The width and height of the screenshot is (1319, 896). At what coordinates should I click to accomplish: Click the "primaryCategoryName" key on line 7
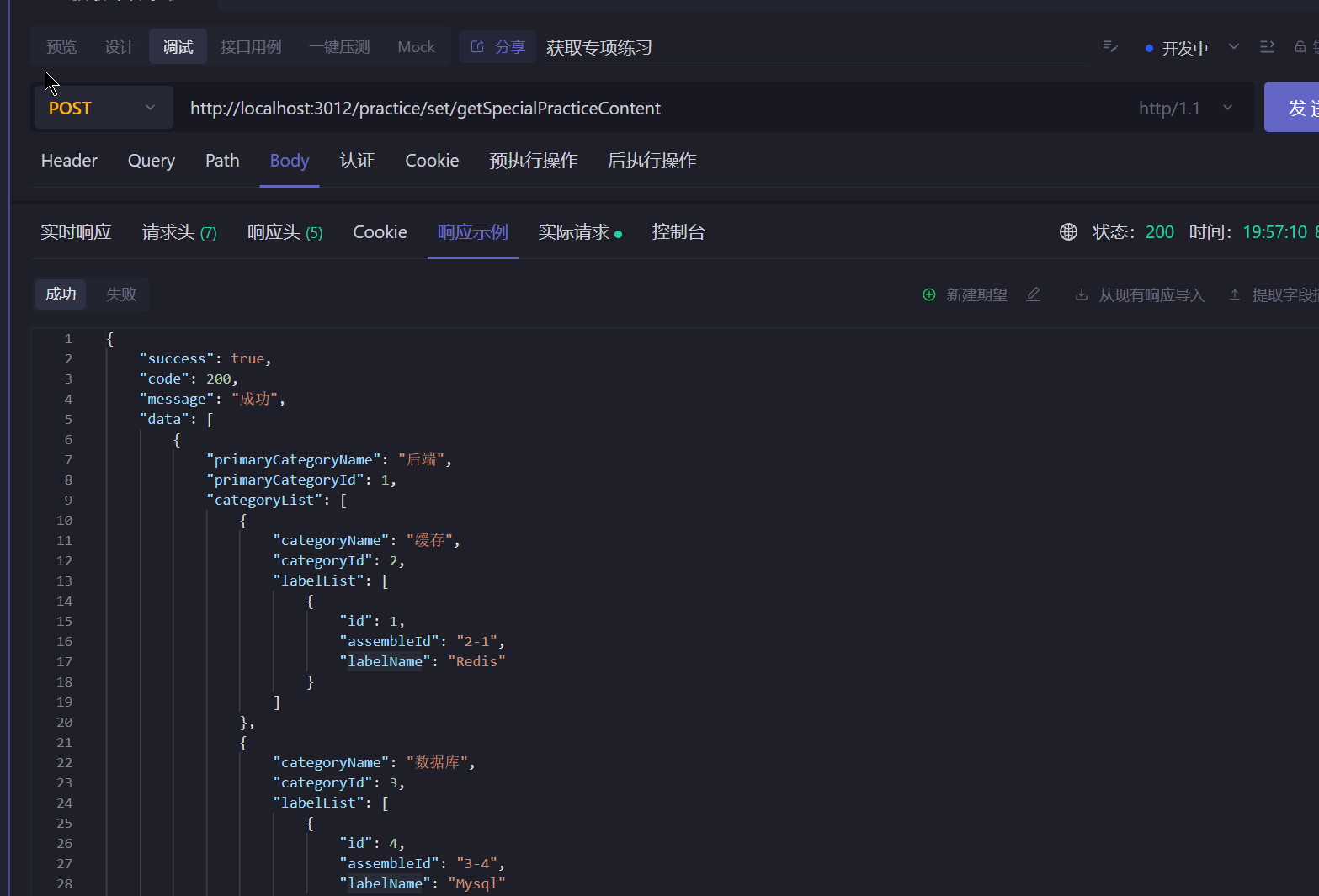pos(293,459)
